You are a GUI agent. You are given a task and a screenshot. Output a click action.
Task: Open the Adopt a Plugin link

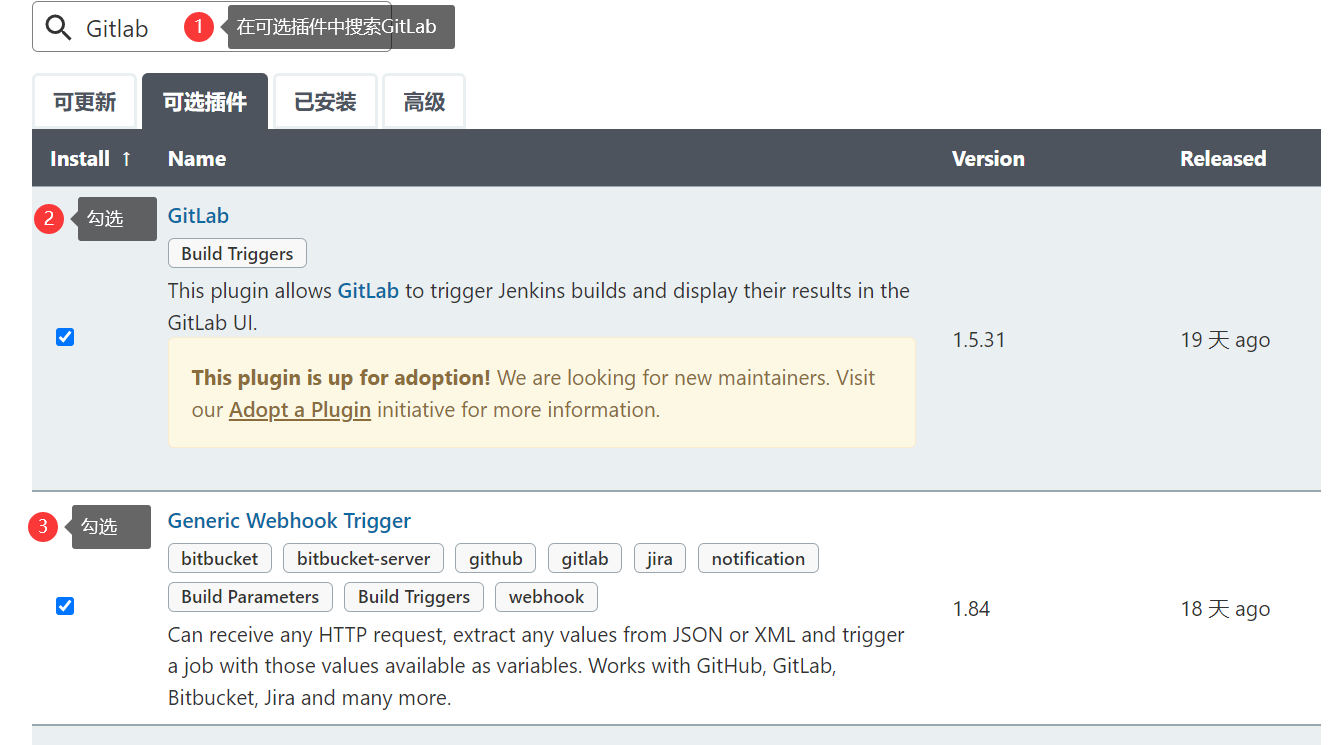tap(300, 410)
